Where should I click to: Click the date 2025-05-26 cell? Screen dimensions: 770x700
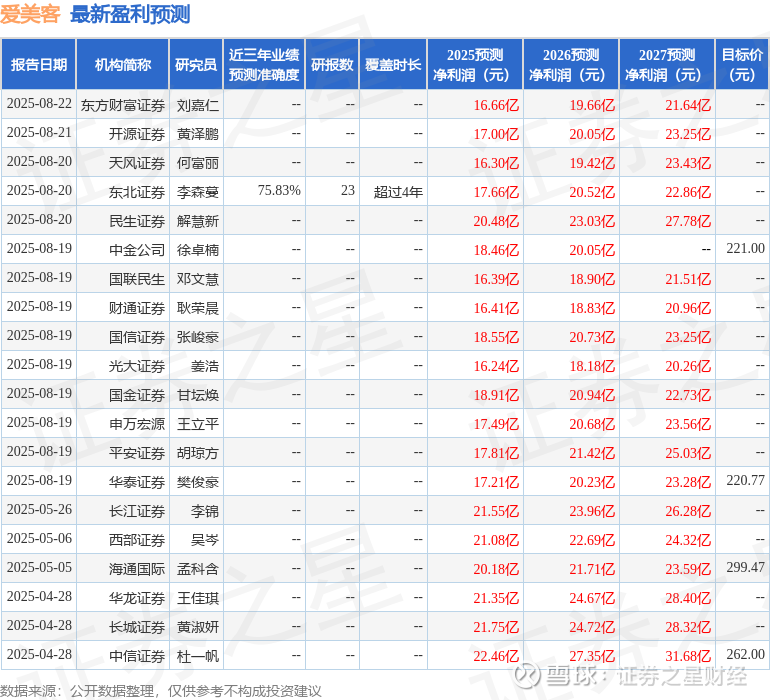[39, 509]
